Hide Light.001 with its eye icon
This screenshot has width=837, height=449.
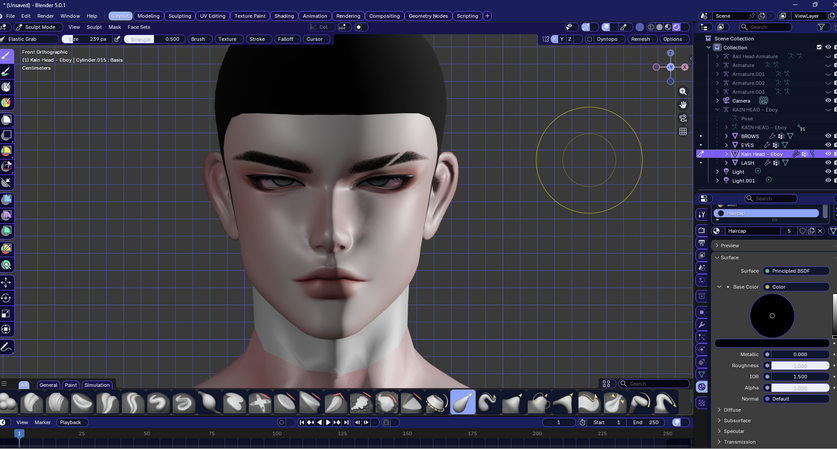pyautogui.click(x=828, y=180)
